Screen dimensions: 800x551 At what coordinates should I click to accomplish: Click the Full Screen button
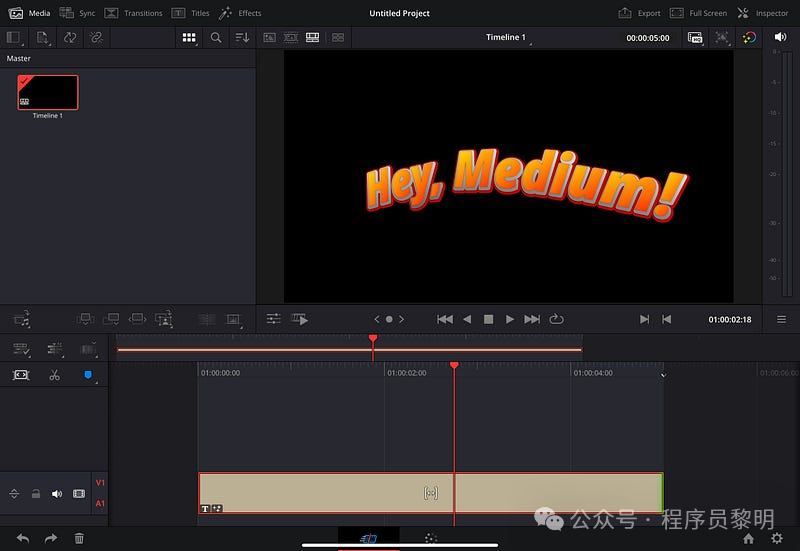(698, 13)
